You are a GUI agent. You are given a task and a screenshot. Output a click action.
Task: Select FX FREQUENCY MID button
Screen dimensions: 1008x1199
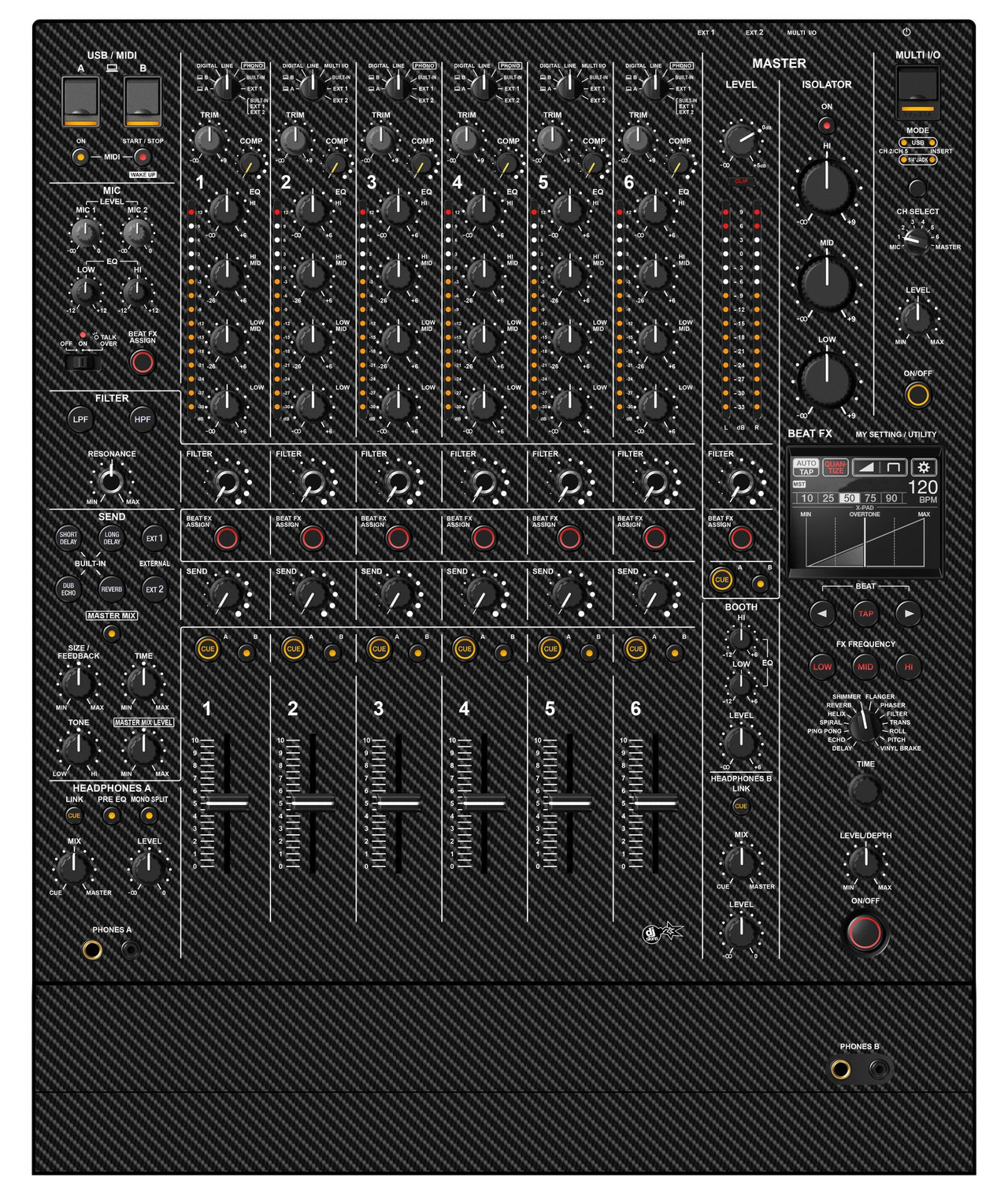click(865, 666)
